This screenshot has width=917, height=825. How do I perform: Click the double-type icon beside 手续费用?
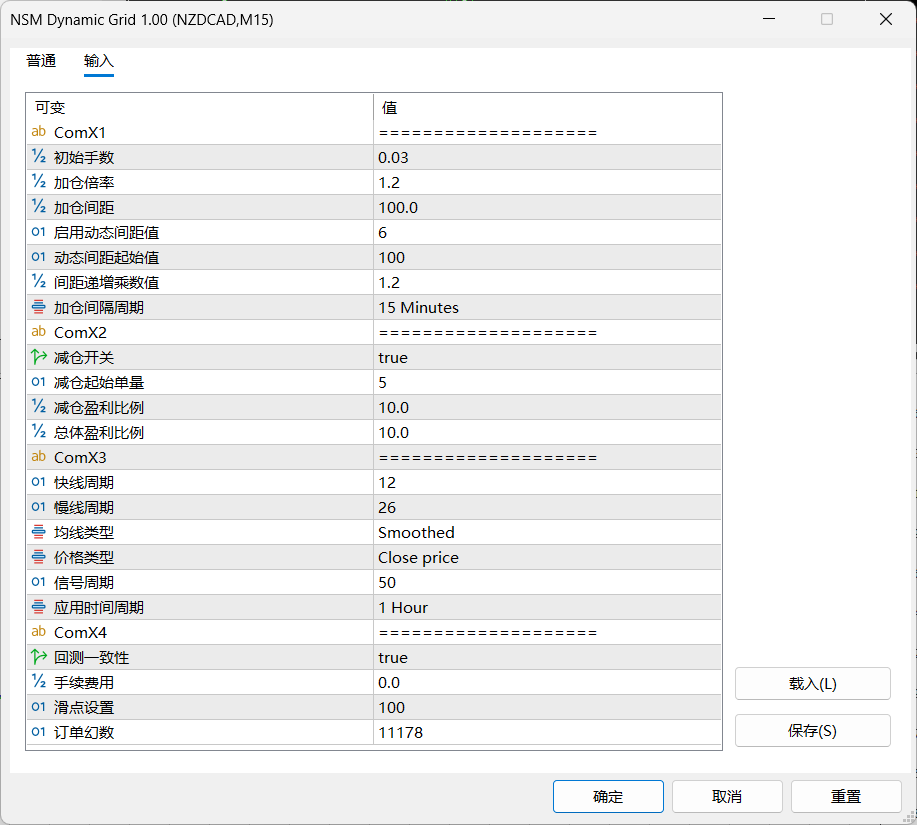(39, 682)
